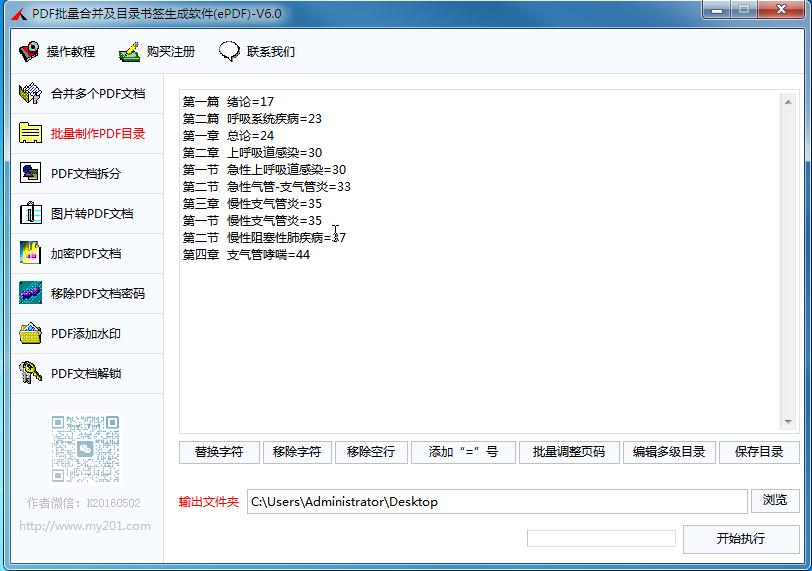Click the 添加 "=" 号 button
The height and width of the screenshot is (571, 812).
tap(463, 452)
